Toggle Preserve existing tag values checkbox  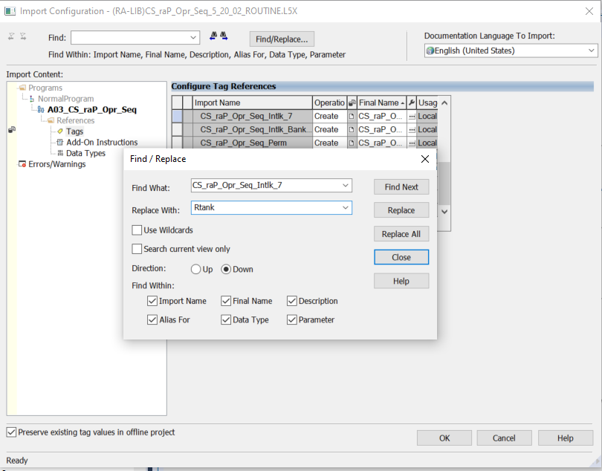(12, 432)
